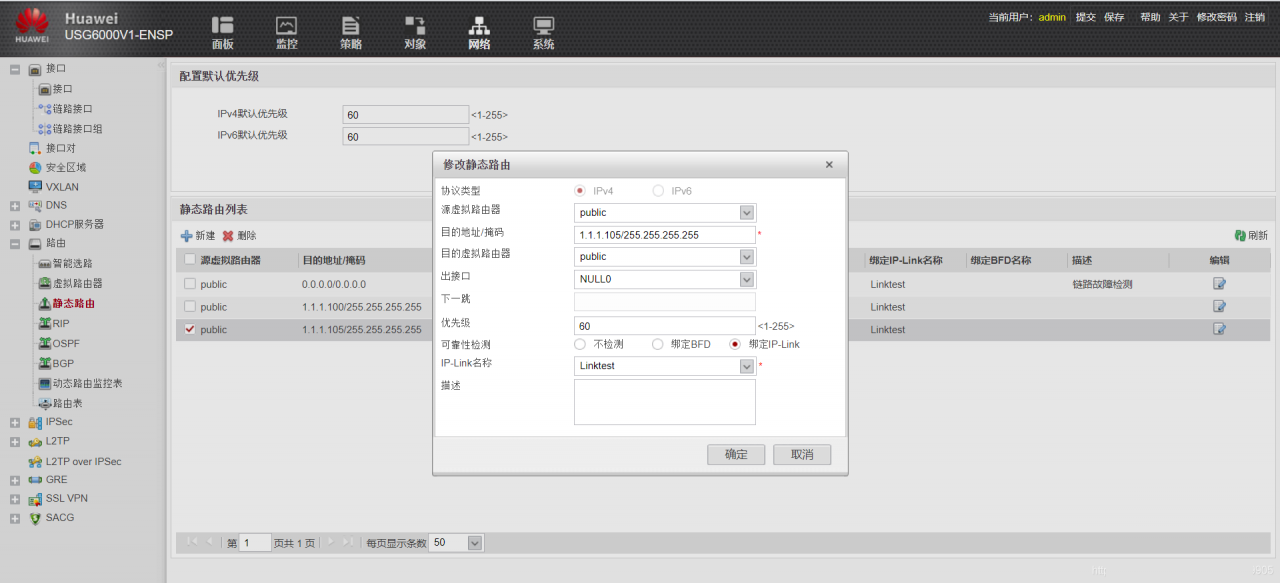
Task: Click the 优先级 input field
Action: pyautogui.click(x=664, y=326)
